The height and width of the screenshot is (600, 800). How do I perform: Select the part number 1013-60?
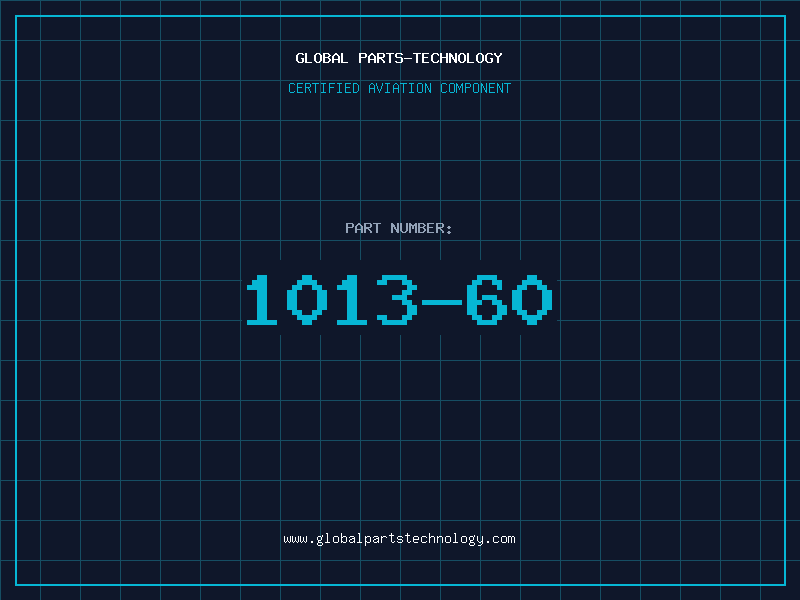click(399, 299)
